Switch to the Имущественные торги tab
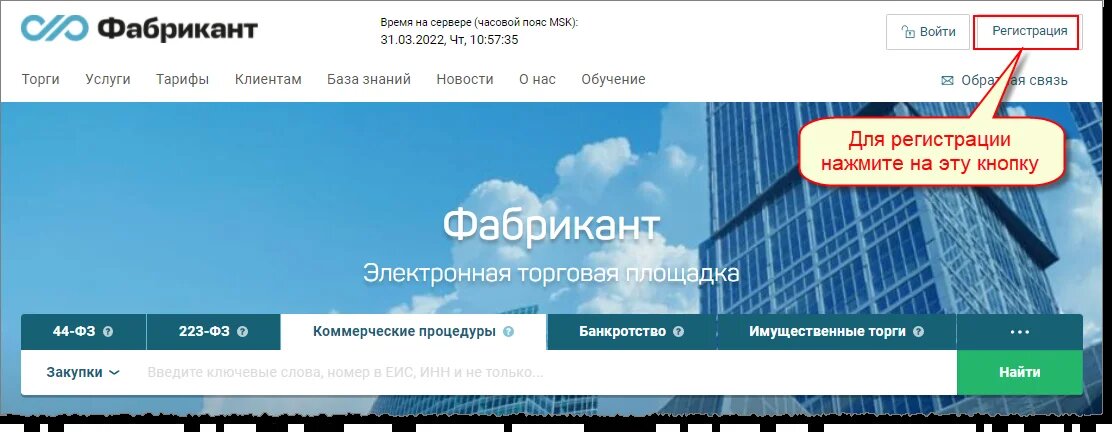 tap(836, 332)
